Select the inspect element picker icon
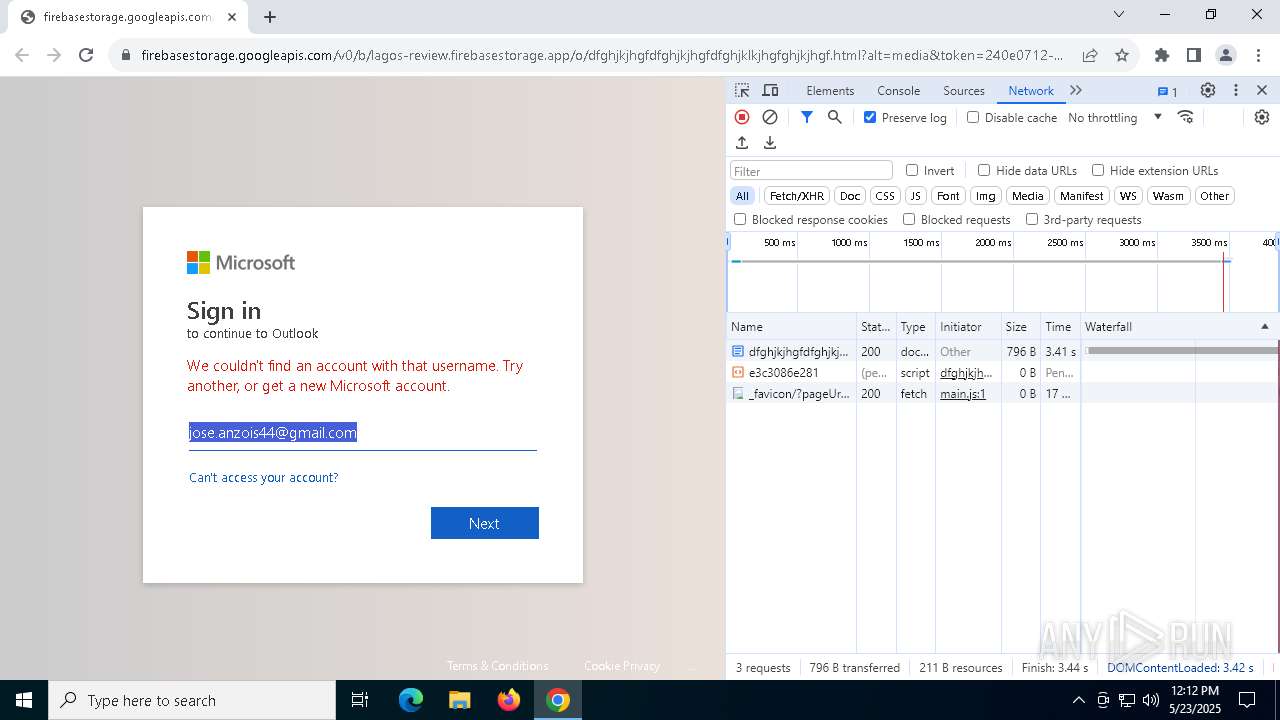The width and height of the screenshot is (1280, 720). [742, 90]
